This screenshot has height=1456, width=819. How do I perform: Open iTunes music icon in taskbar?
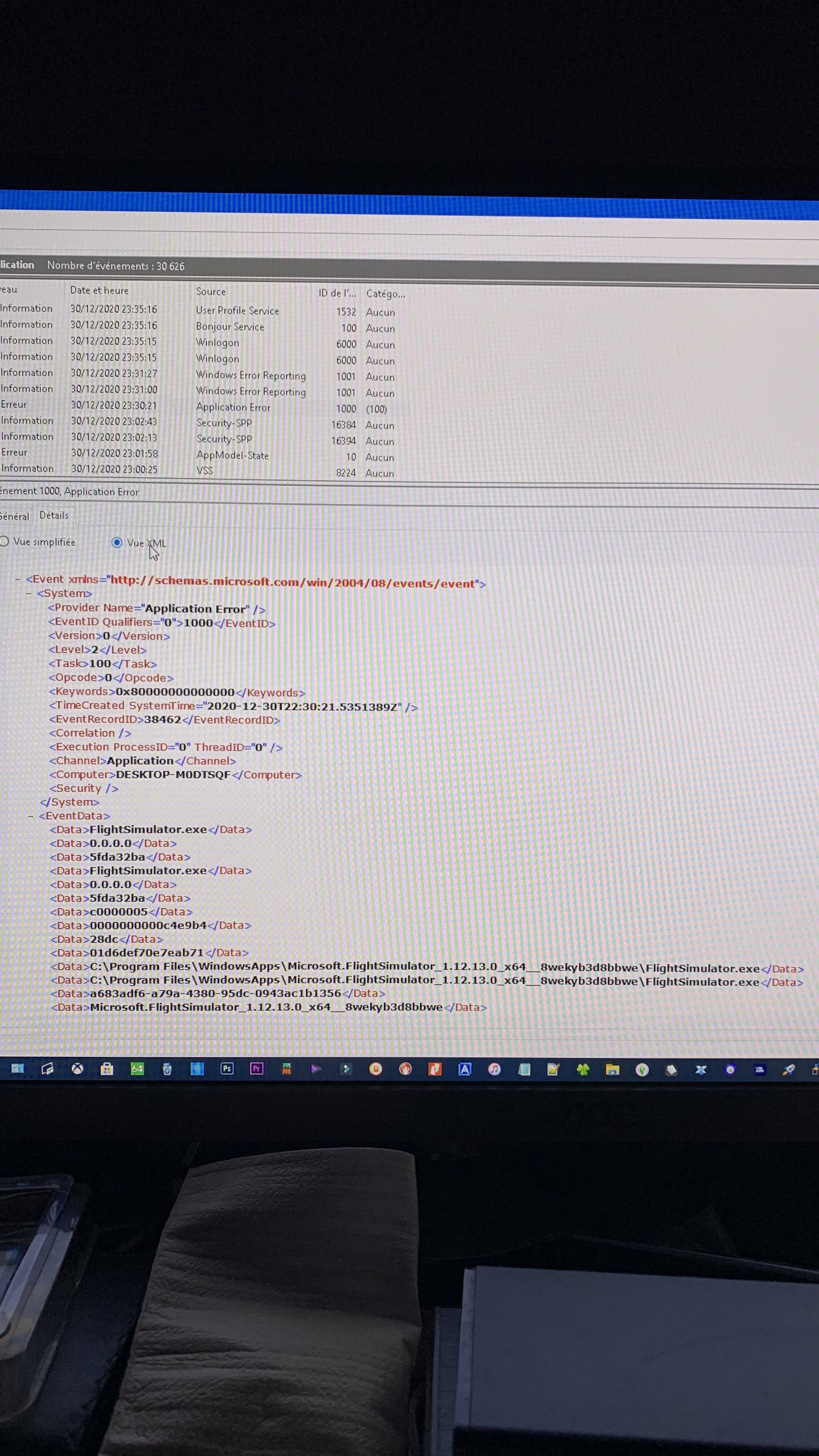[495, 1069]
